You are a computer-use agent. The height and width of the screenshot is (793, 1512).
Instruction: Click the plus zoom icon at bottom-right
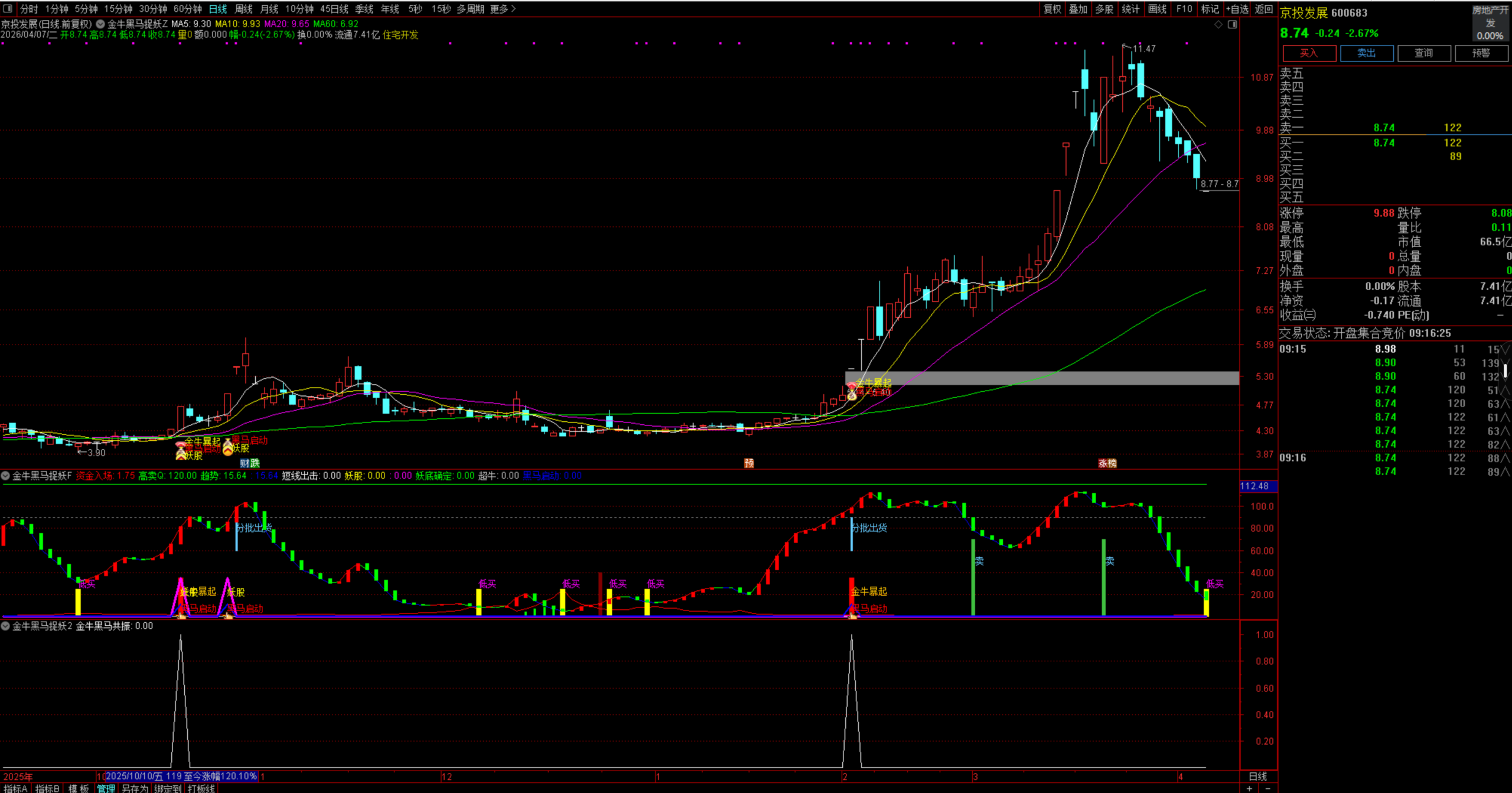[1249, 788]
